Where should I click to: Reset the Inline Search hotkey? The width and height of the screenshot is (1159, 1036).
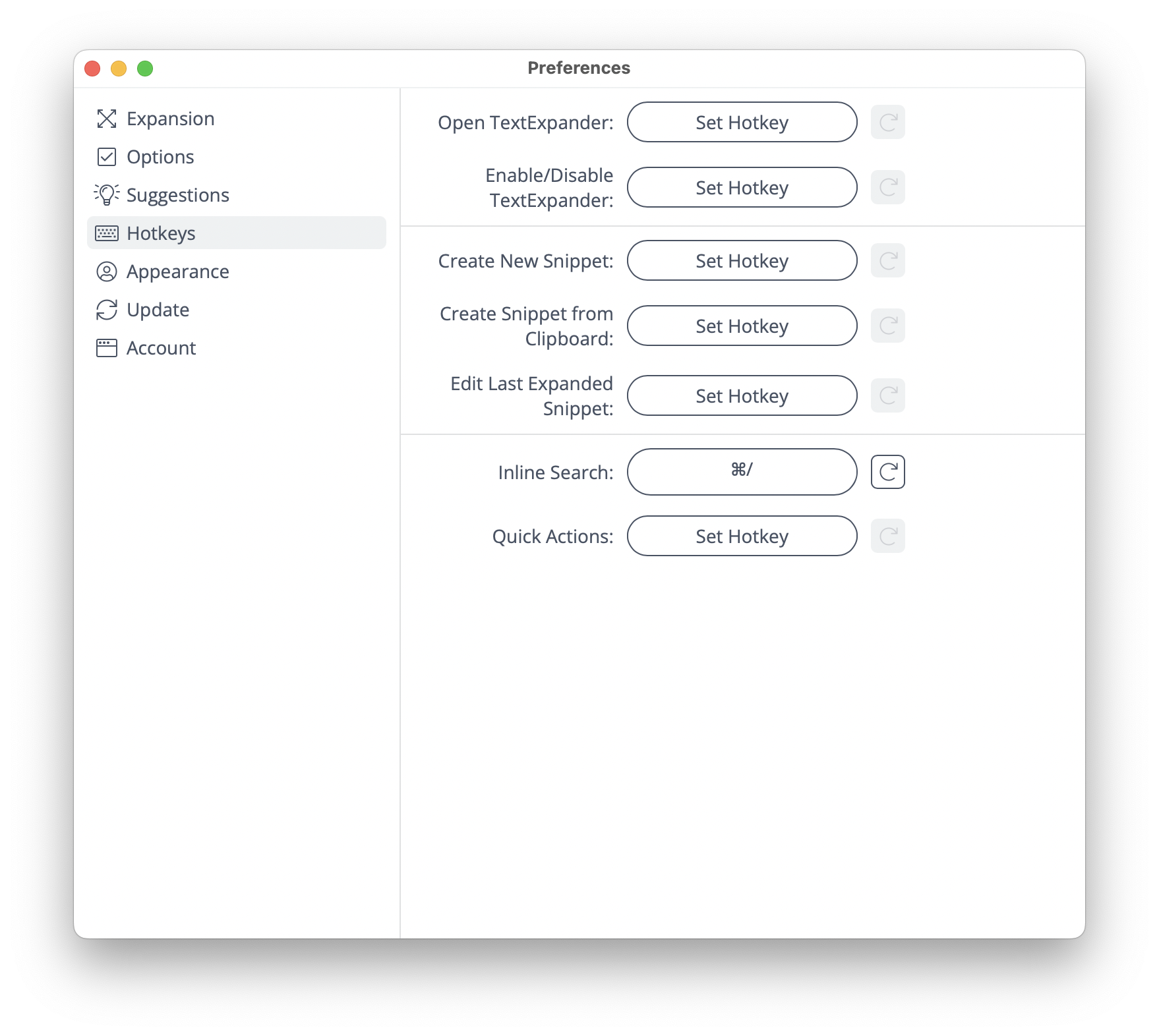pos(888,472)
